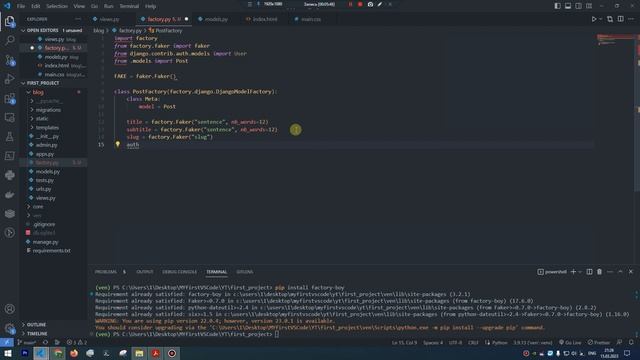Open the Manage gear menu
Screen dimensions: 640x360
coord(9,328)
